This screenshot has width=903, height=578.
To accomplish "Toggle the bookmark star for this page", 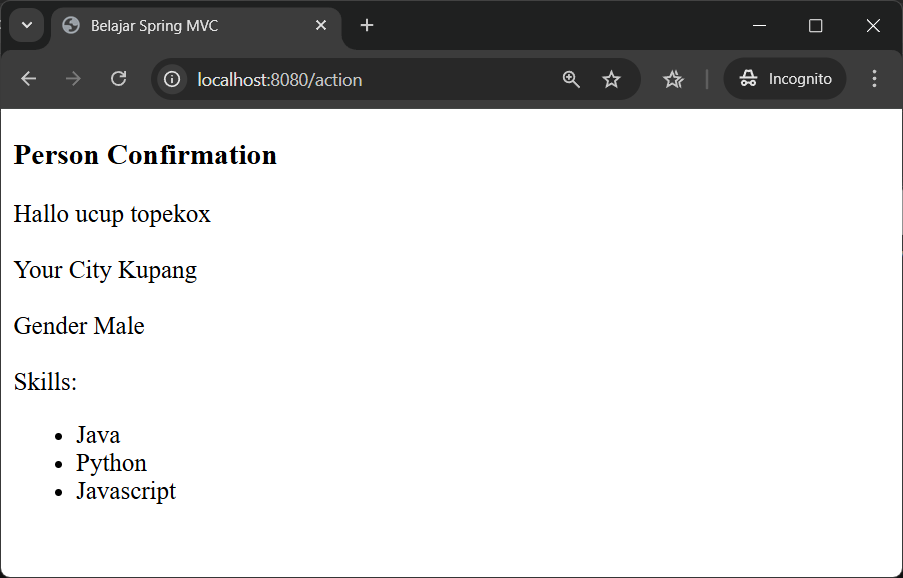I will [x=611, y=78].
